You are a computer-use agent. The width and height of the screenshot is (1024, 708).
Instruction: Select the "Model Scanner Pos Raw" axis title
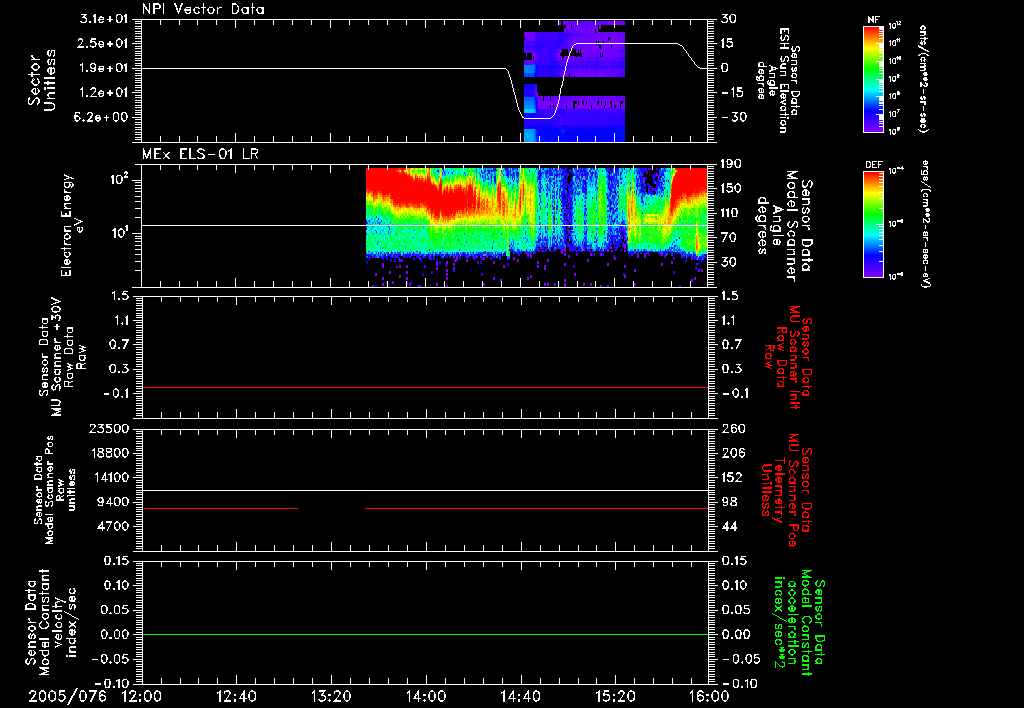(55, 490)
